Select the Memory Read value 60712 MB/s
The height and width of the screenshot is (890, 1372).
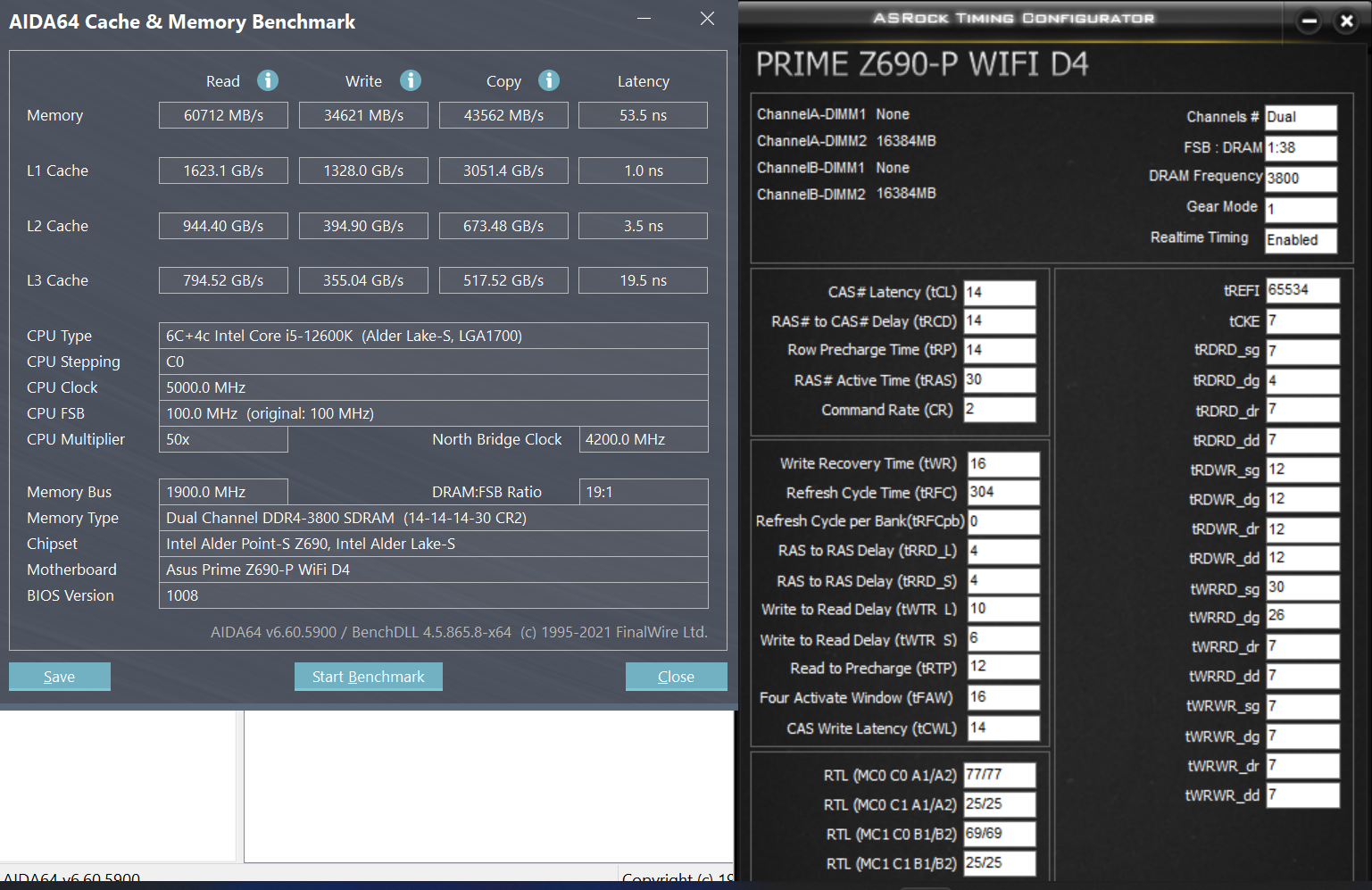pyautogui.click(x=223, y=115)
